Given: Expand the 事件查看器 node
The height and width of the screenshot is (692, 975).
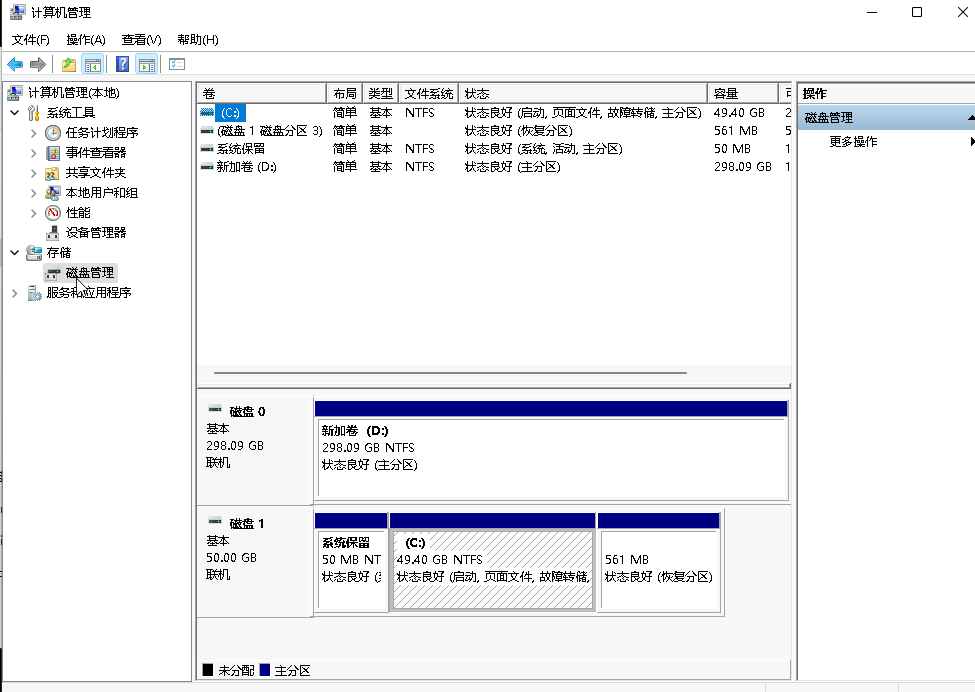Looking at the screenshot, I should 34,152.
